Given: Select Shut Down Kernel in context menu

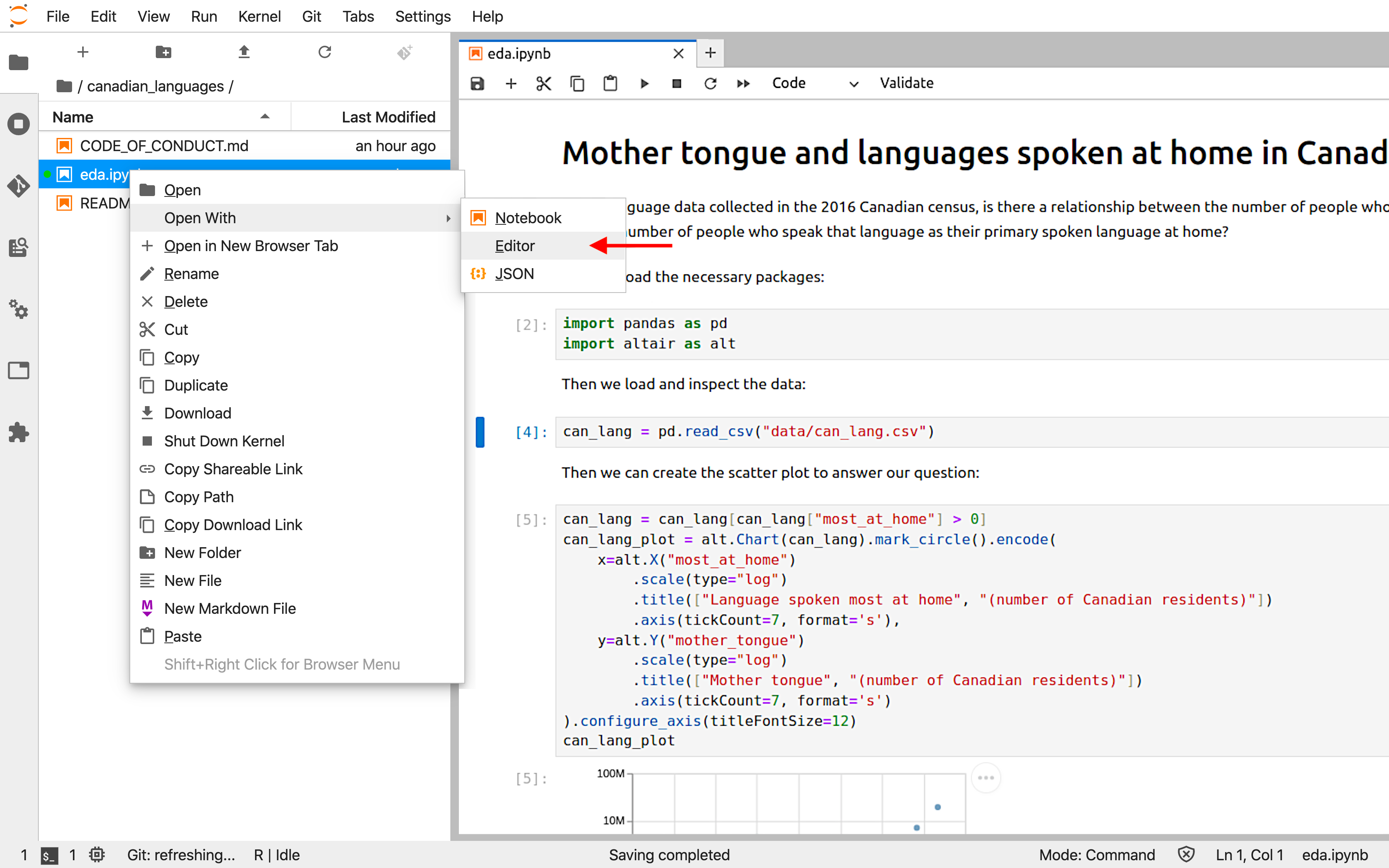Looking at the screenshot, I should click(297, 441).
